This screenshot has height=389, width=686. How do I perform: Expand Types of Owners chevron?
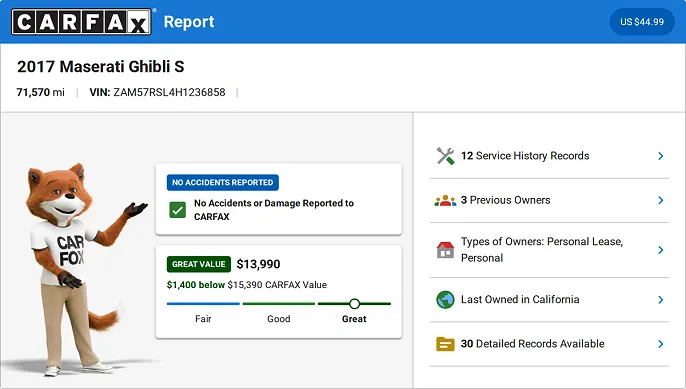point(661,250)
